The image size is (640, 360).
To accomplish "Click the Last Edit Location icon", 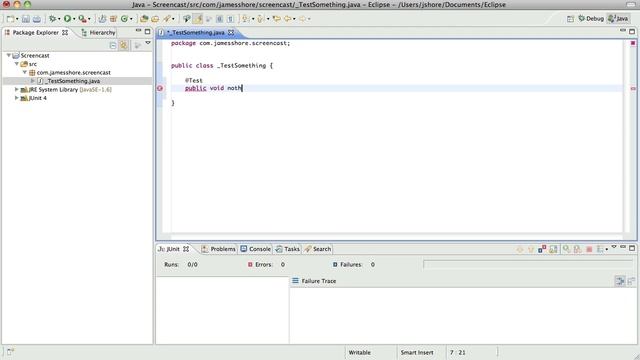I will [x=276, y=19].
